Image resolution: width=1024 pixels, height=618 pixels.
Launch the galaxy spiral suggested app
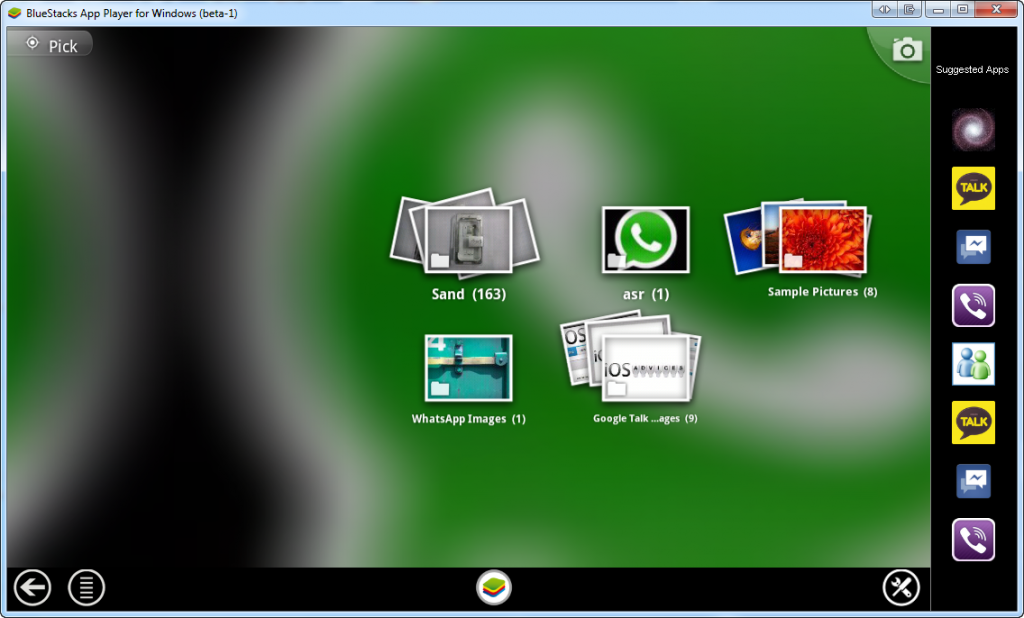[x=973, y=129]
